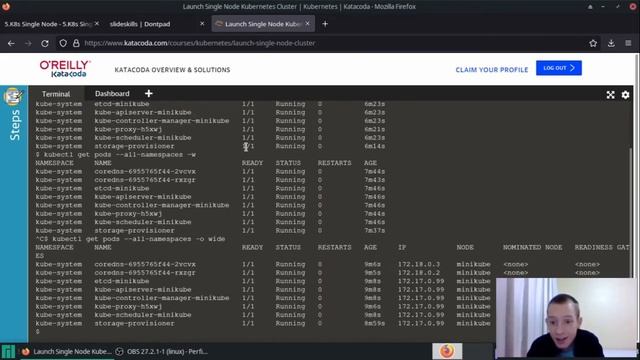
Task: Click the Firefox thumbnail in taskbar
Action: coord(447,351)
